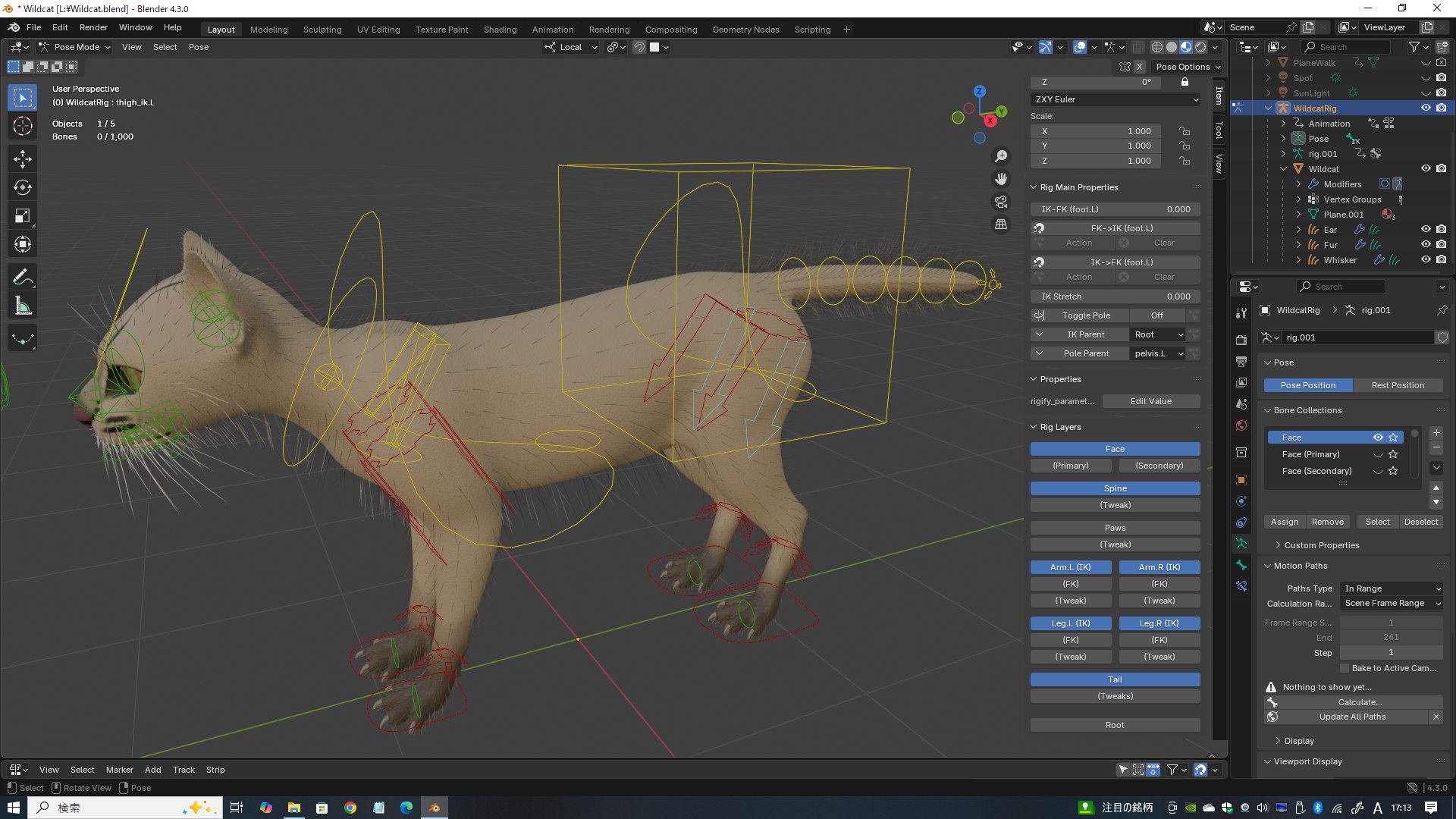
Task: Open the Paths Type In Range dropdown
Action: pos(1392,588)
